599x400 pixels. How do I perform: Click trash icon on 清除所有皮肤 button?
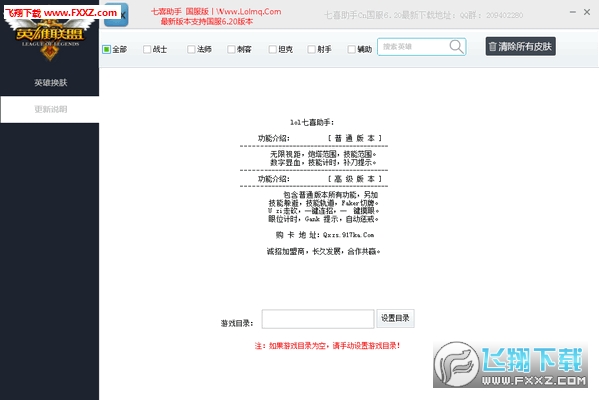[x=492, y=47]
